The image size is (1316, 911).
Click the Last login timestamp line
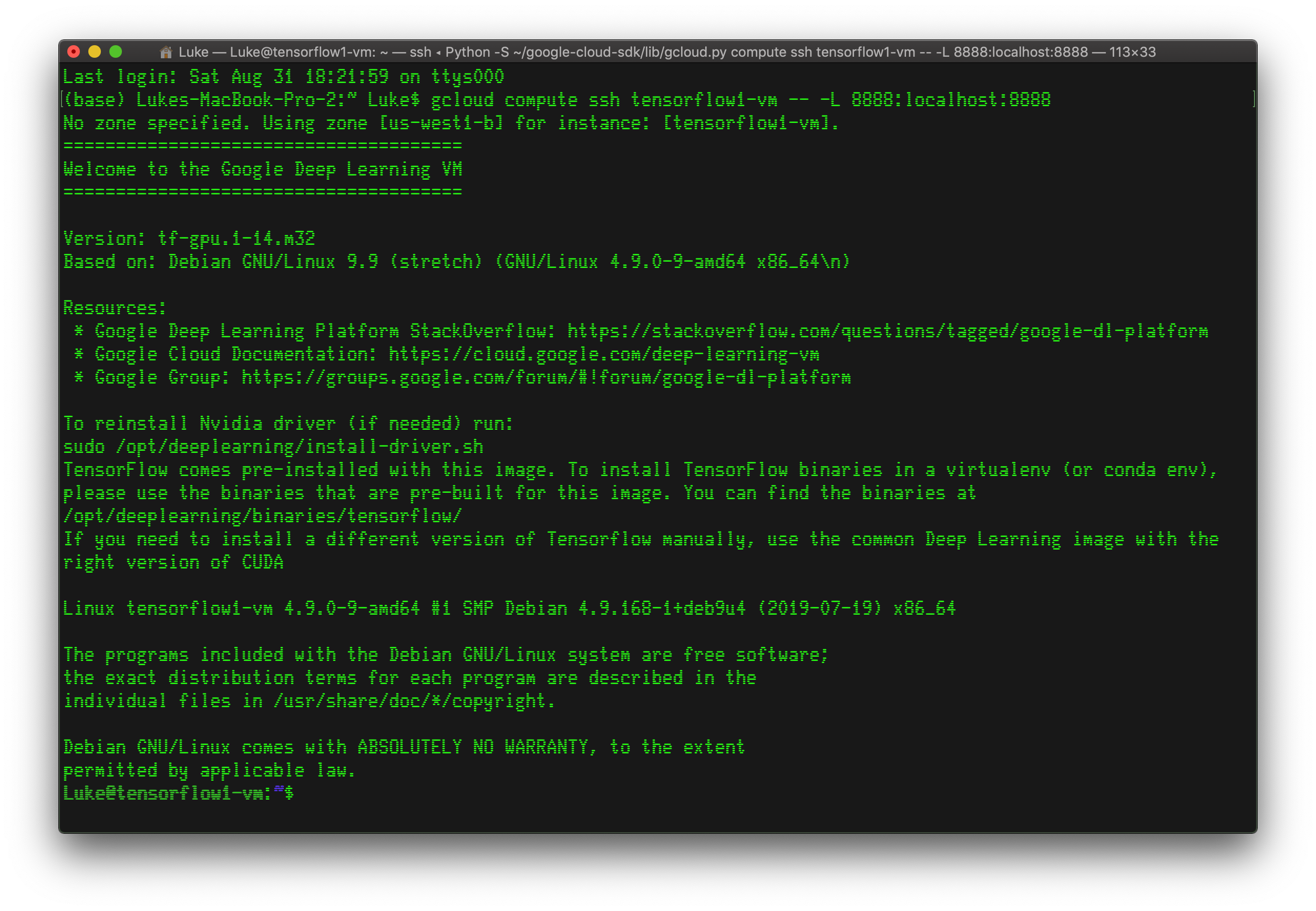point(283,77)
